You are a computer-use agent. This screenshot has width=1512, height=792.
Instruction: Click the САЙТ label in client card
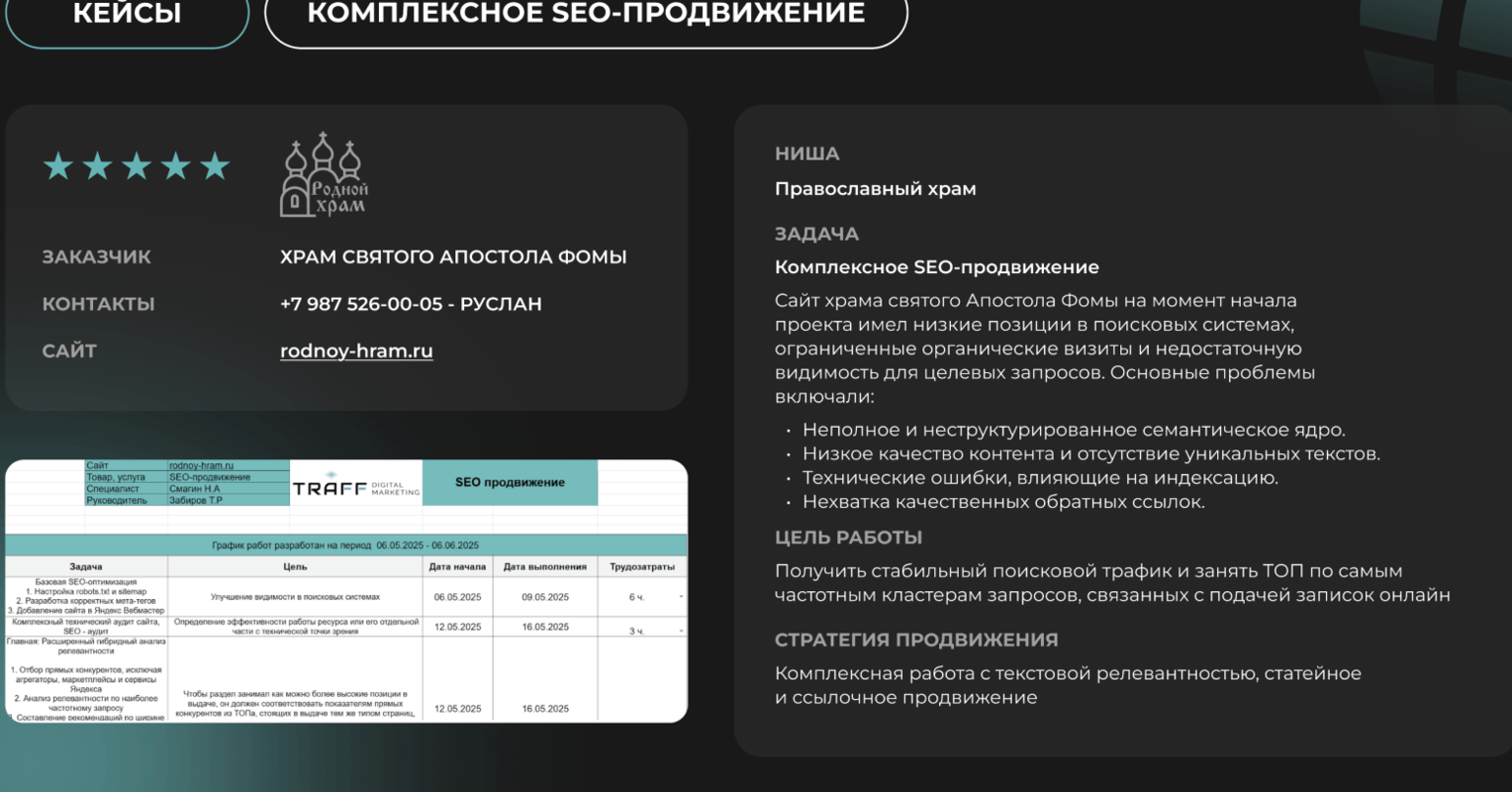click(x=69, y=350)
